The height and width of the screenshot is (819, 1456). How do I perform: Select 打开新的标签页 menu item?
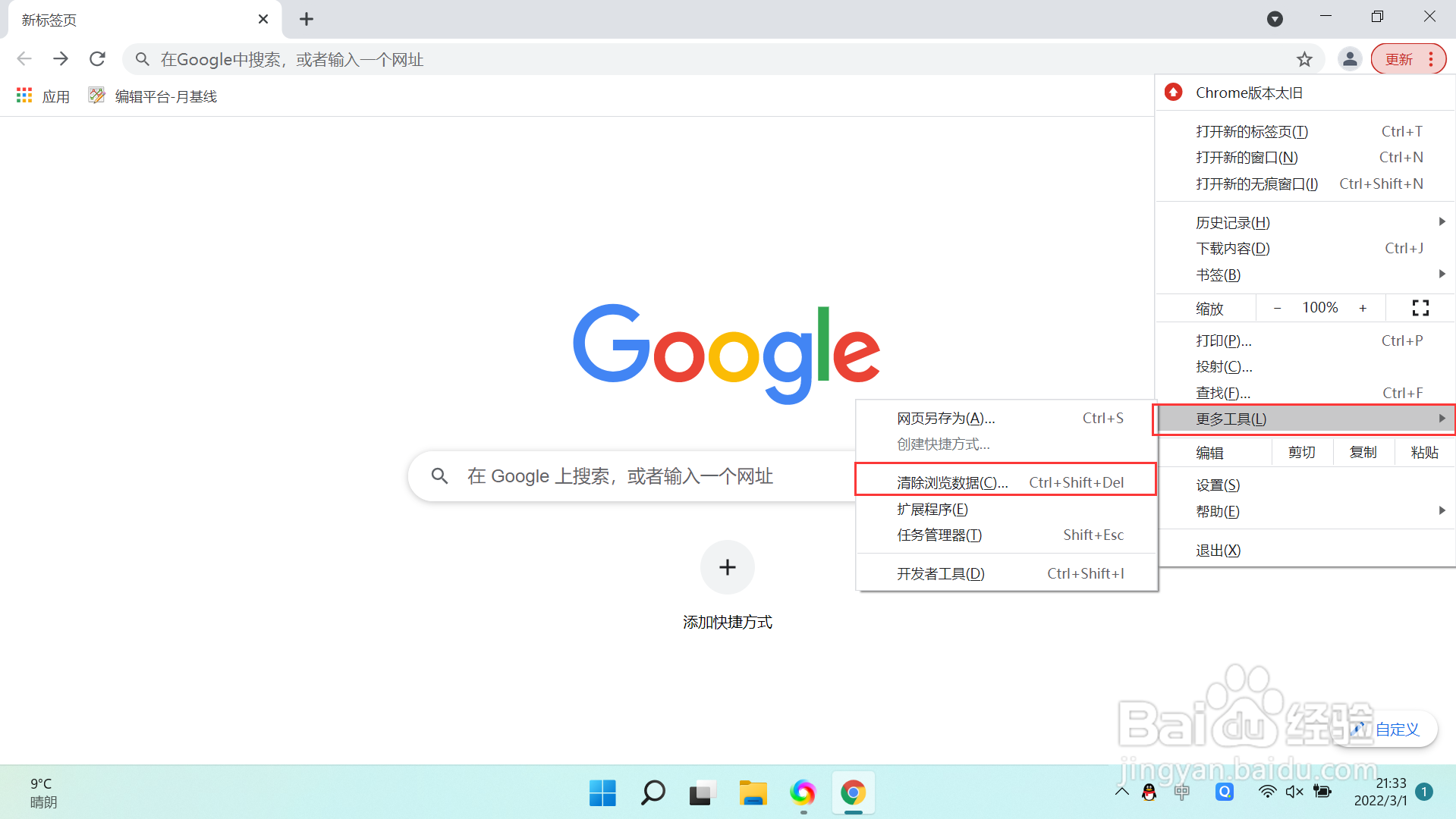(x=1306, y=132)
